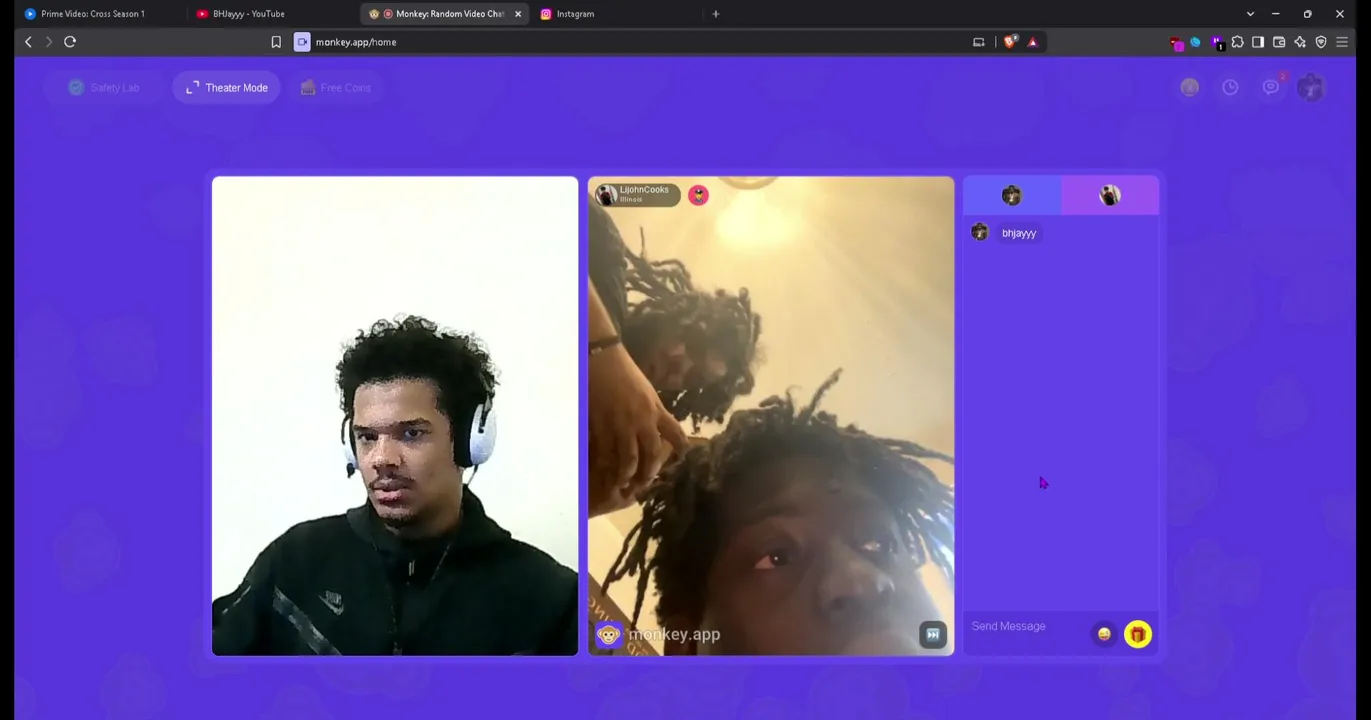
Task: Open a new browser tab
Action: 715,14
